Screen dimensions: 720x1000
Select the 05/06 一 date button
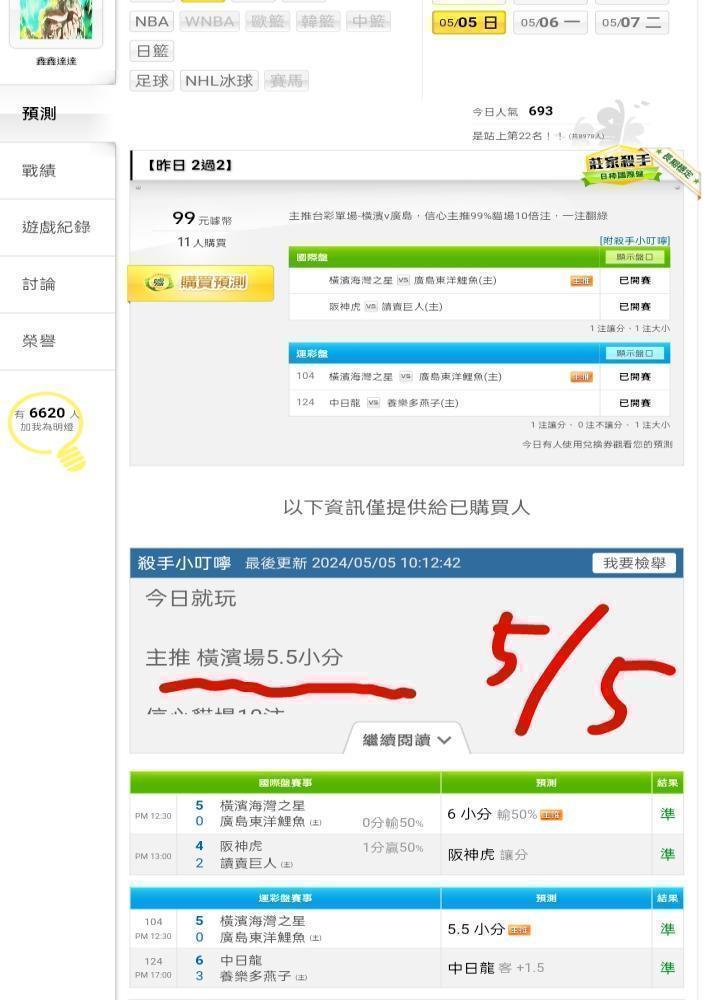[550, 22]
